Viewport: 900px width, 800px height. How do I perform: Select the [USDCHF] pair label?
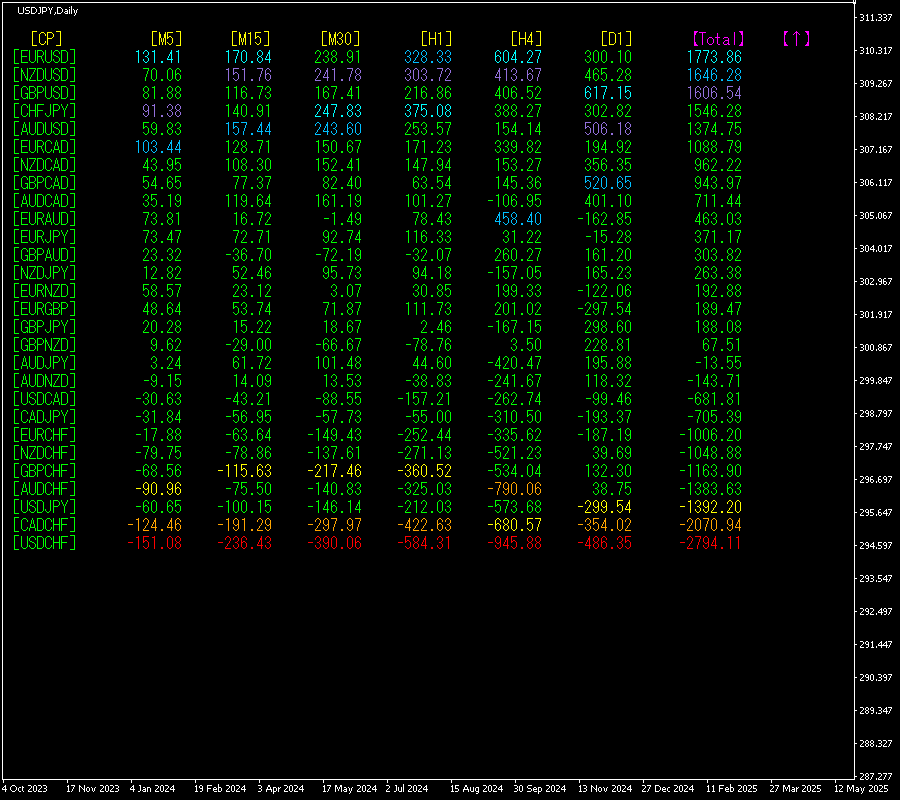tap(44, 543)
